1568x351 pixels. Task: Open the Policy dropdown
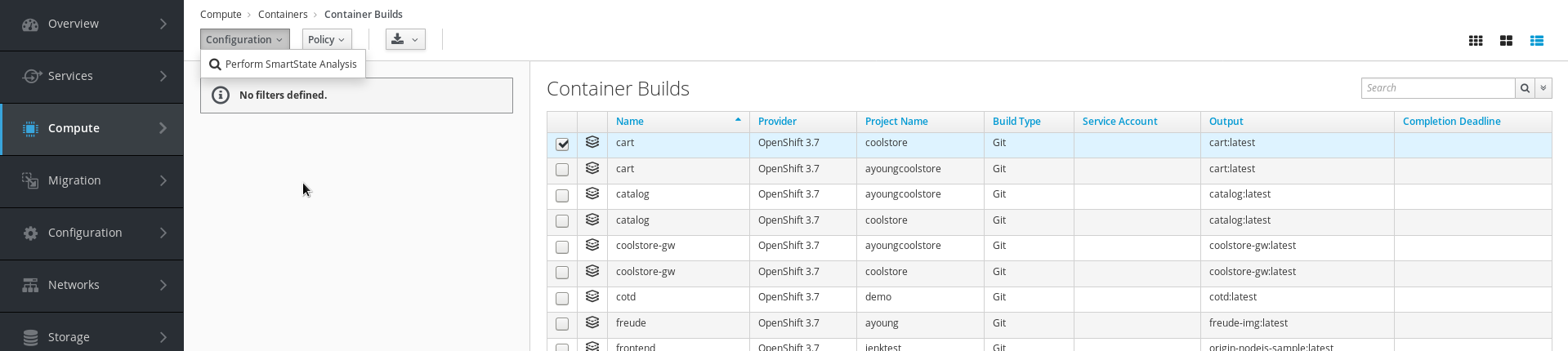pos(327,39)
